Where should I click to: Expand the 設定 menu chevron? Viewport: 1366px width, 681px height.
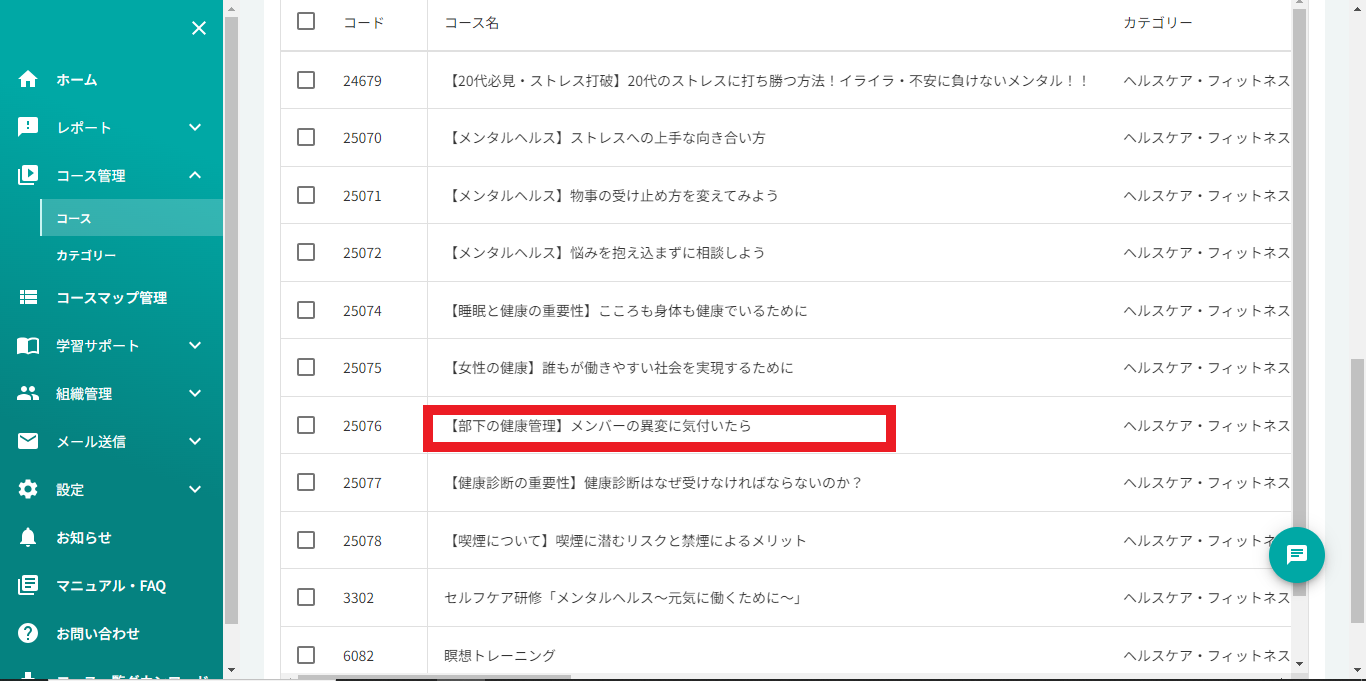(195, 489)
